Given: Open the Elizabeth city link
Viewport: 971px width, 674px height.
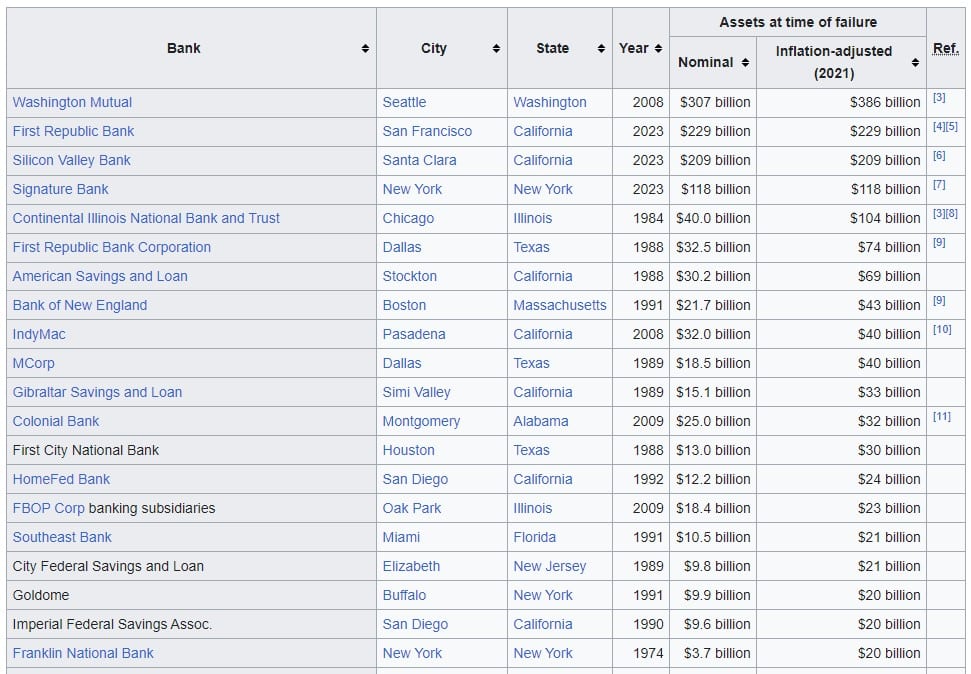Looking at the screenshot, I should [411, 566].
